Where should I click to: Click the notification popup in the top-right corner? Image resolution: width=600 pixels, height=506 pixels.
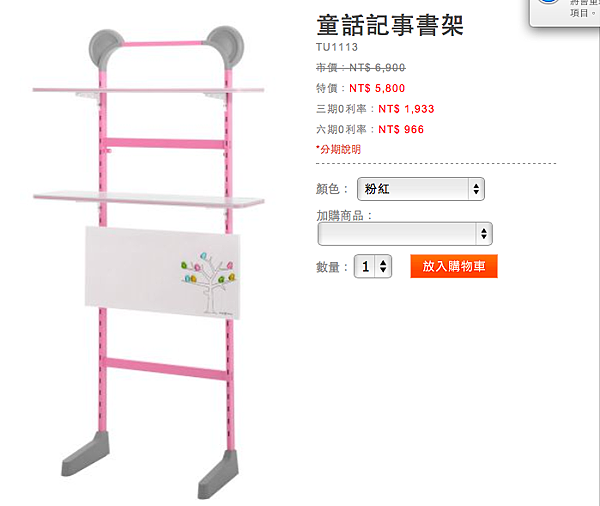[x=565, y=11]
